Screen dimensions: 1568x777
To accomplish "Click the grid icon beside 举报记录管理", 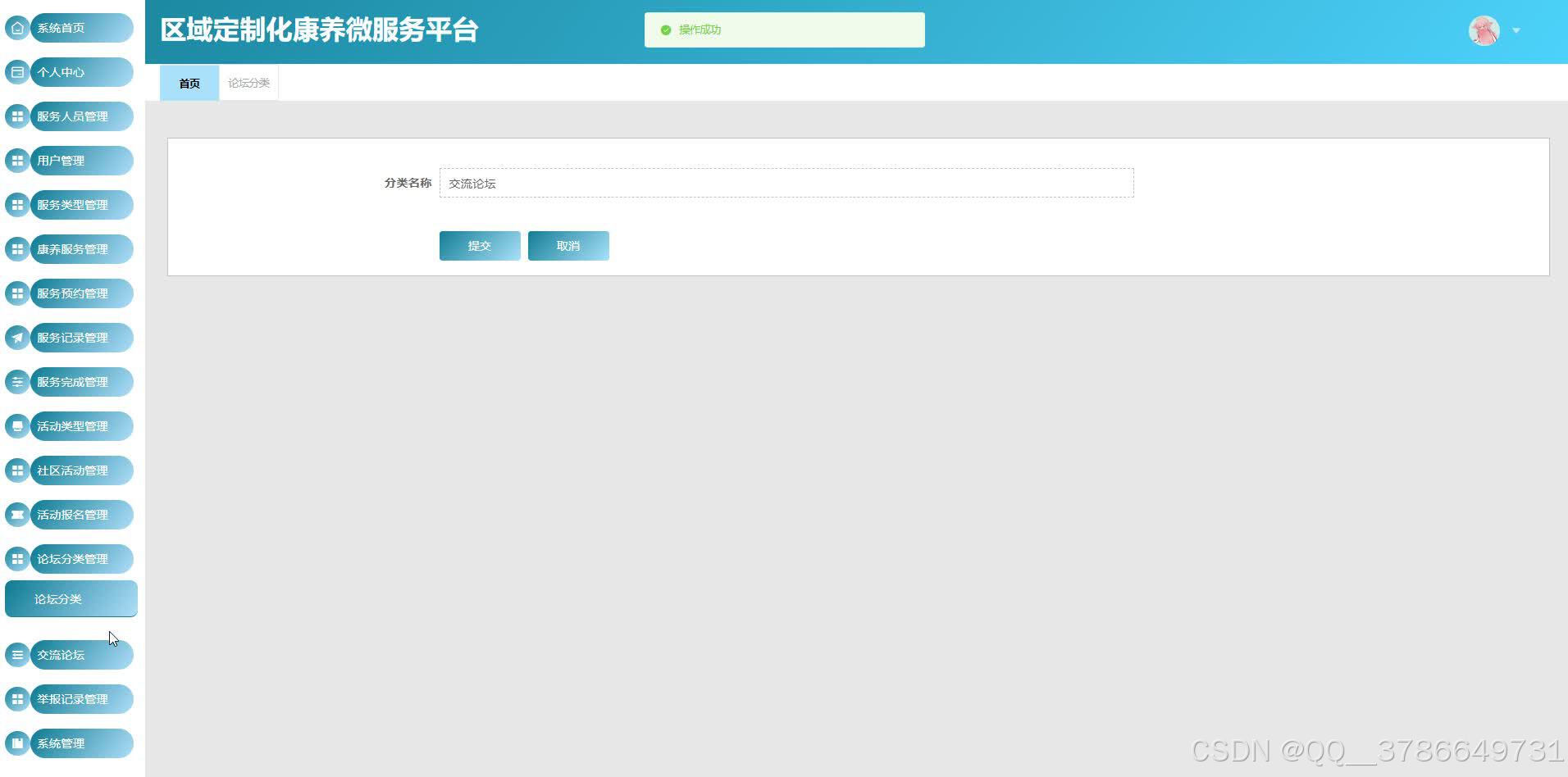I will point(17,699).
